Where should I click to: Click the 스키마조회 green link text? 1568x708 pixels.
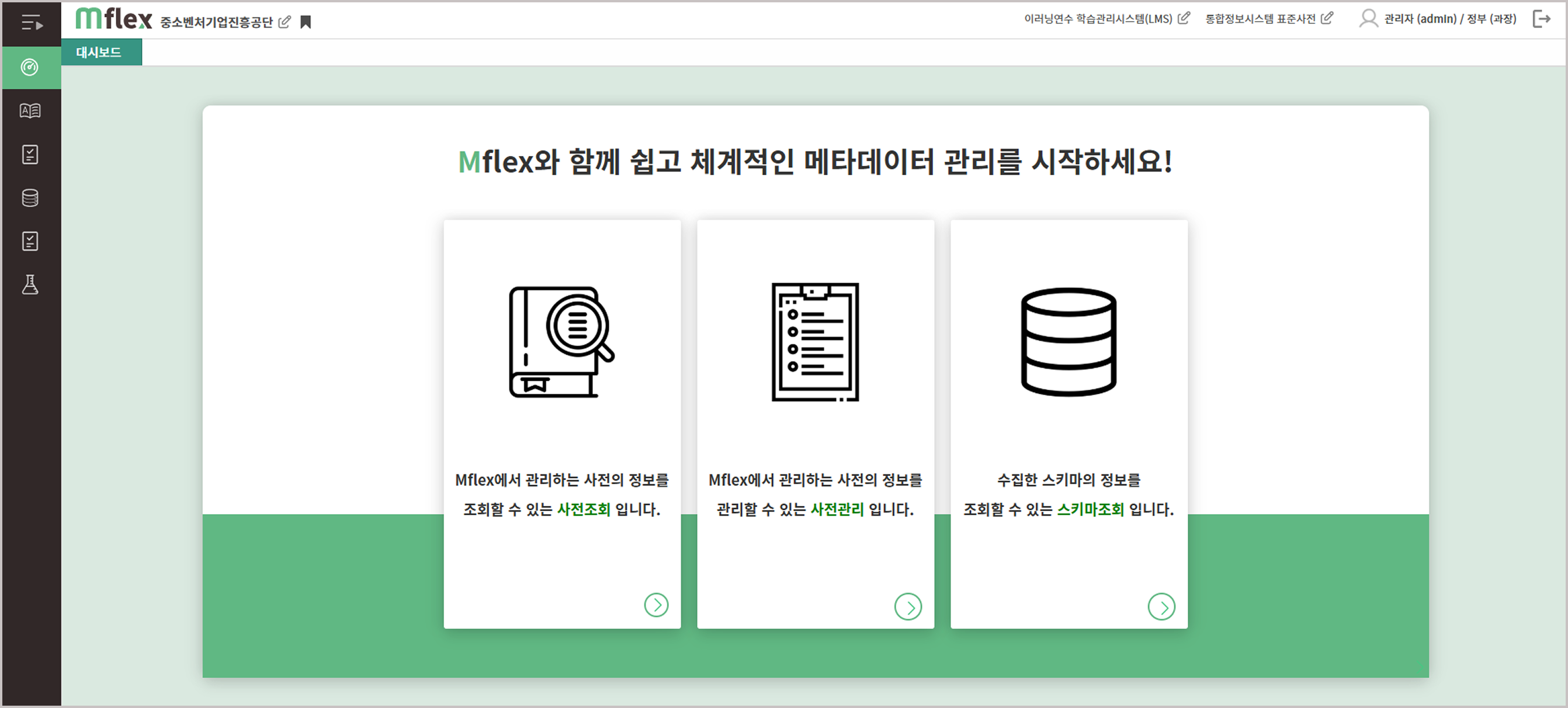click(x=1090, y=509)
